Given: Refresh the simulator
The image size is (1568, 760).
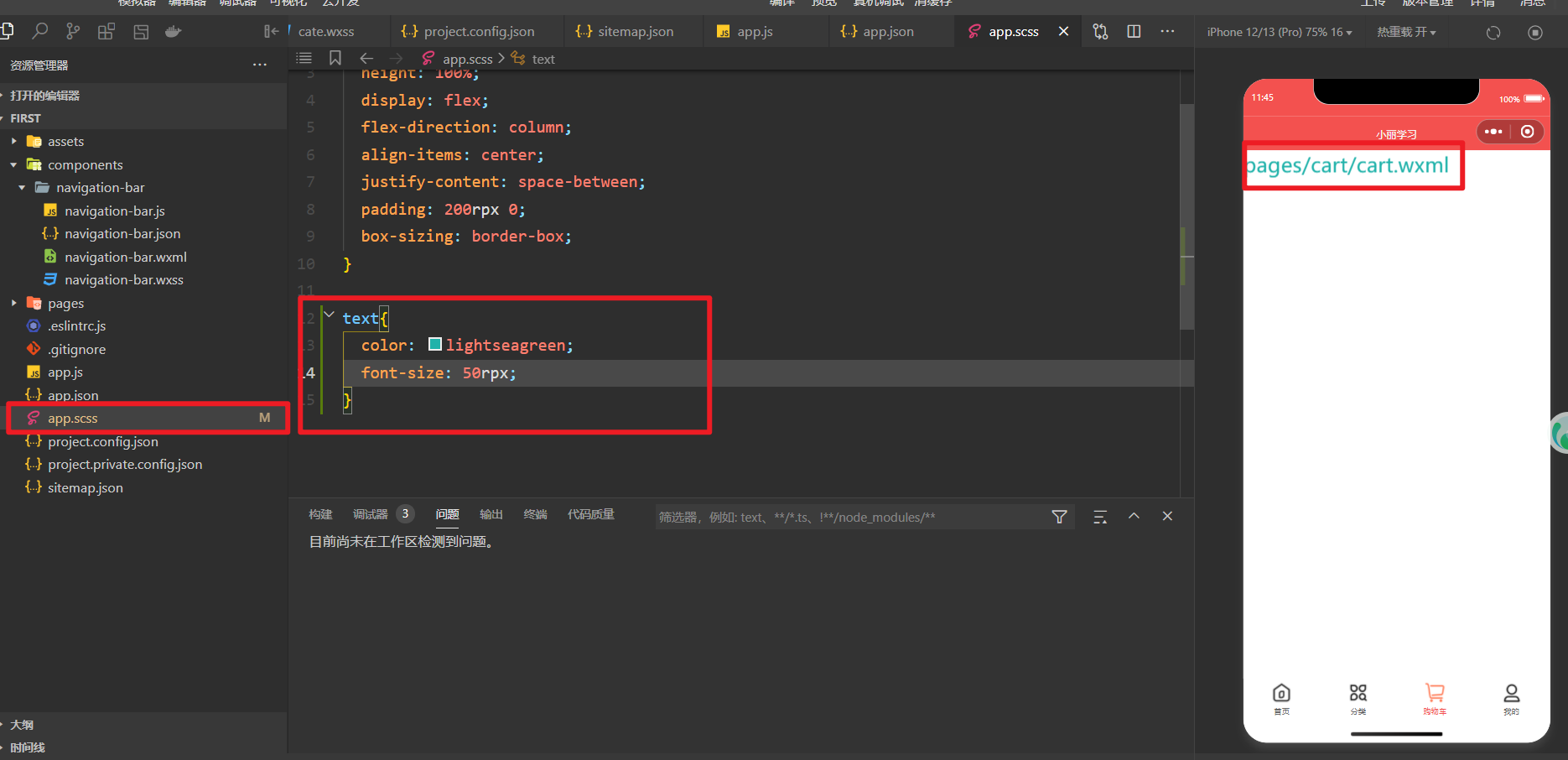Looking at the screenshot, I should [1493, 33].
